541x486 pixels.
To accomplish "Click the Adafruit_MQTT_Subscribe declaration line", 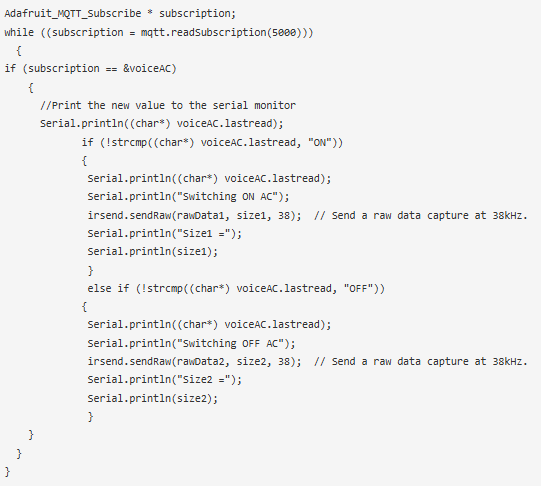I will (120, 14).
